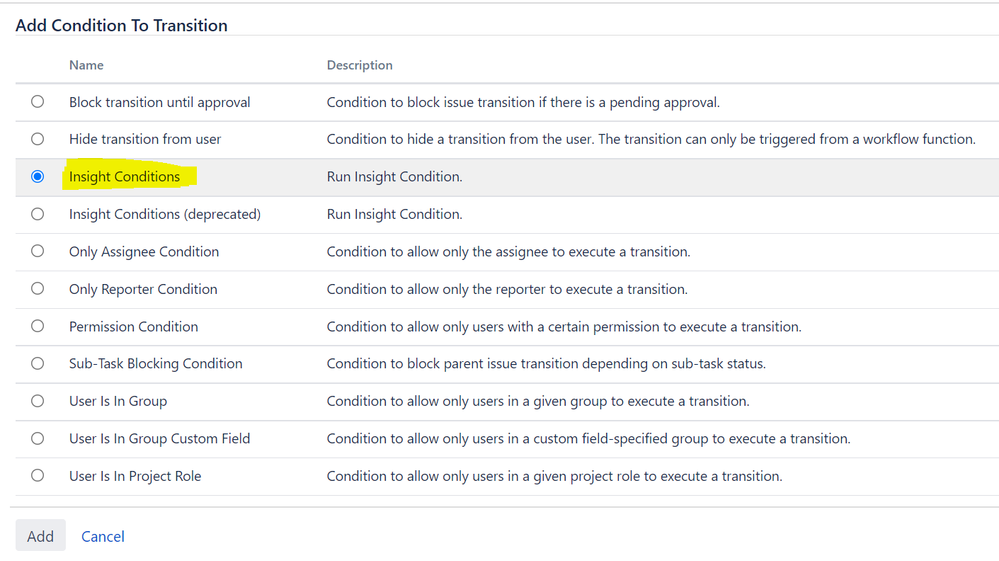Click the Sub-Task Blocking Condition description text

546,364
